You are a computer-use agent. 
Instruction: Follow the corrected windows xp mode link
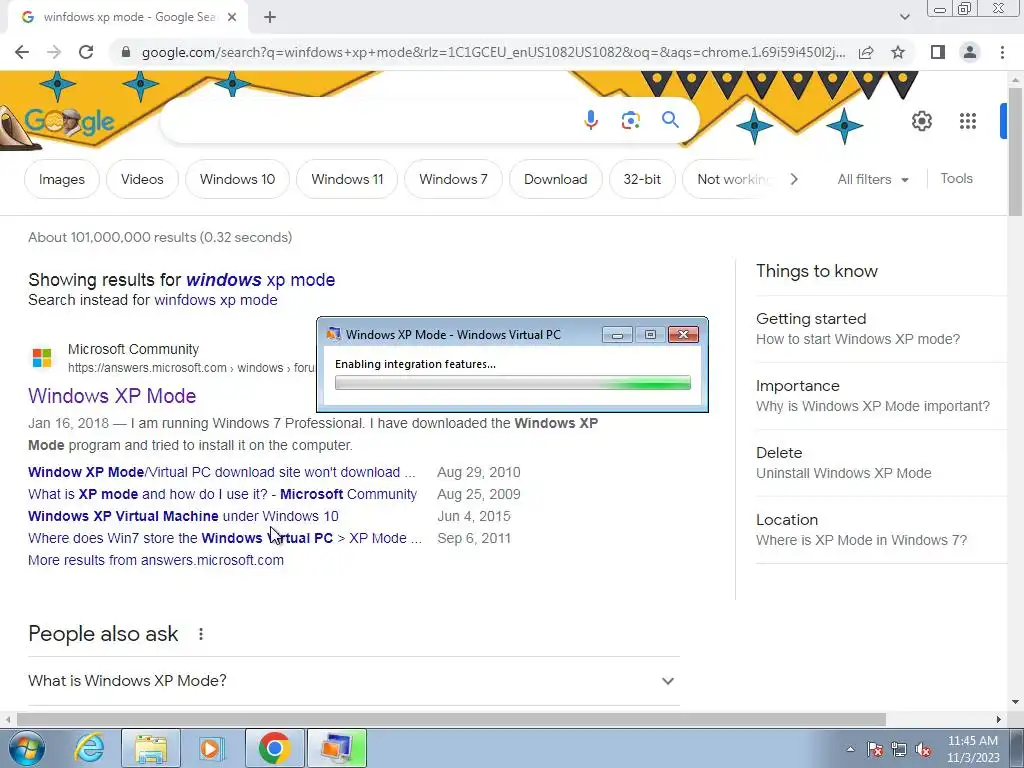[x=261, y=280]
